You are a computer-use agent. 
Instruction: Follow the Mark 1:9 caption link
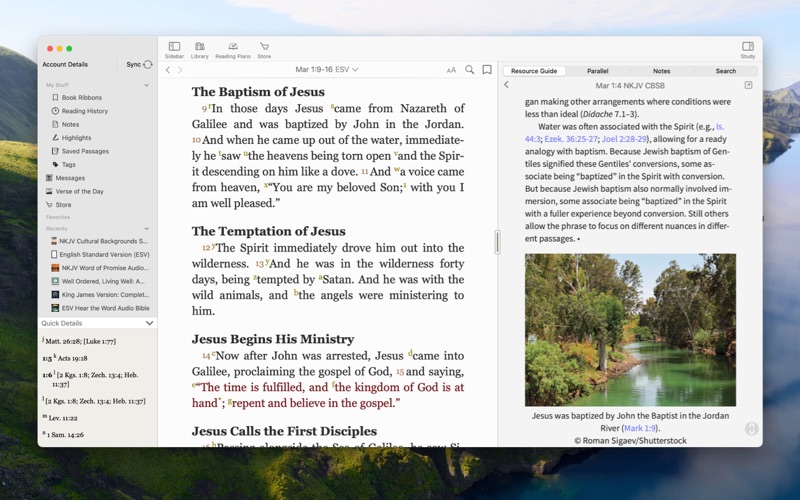tap(640, 428)
